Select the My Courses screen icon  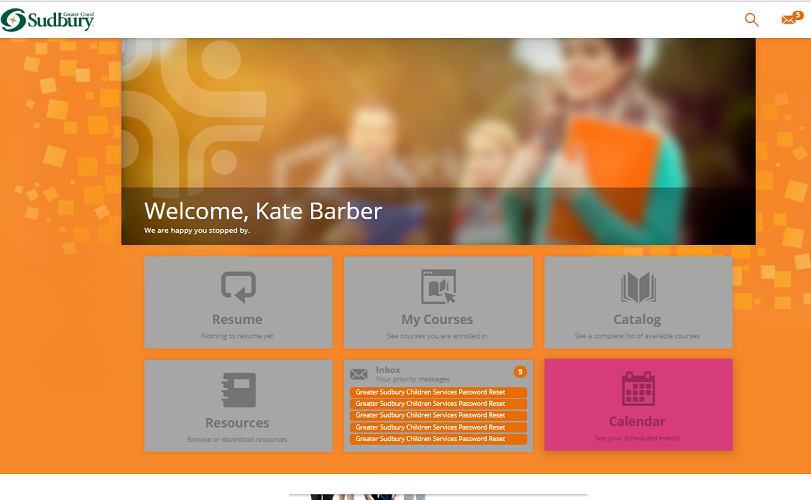click(438, 287)
